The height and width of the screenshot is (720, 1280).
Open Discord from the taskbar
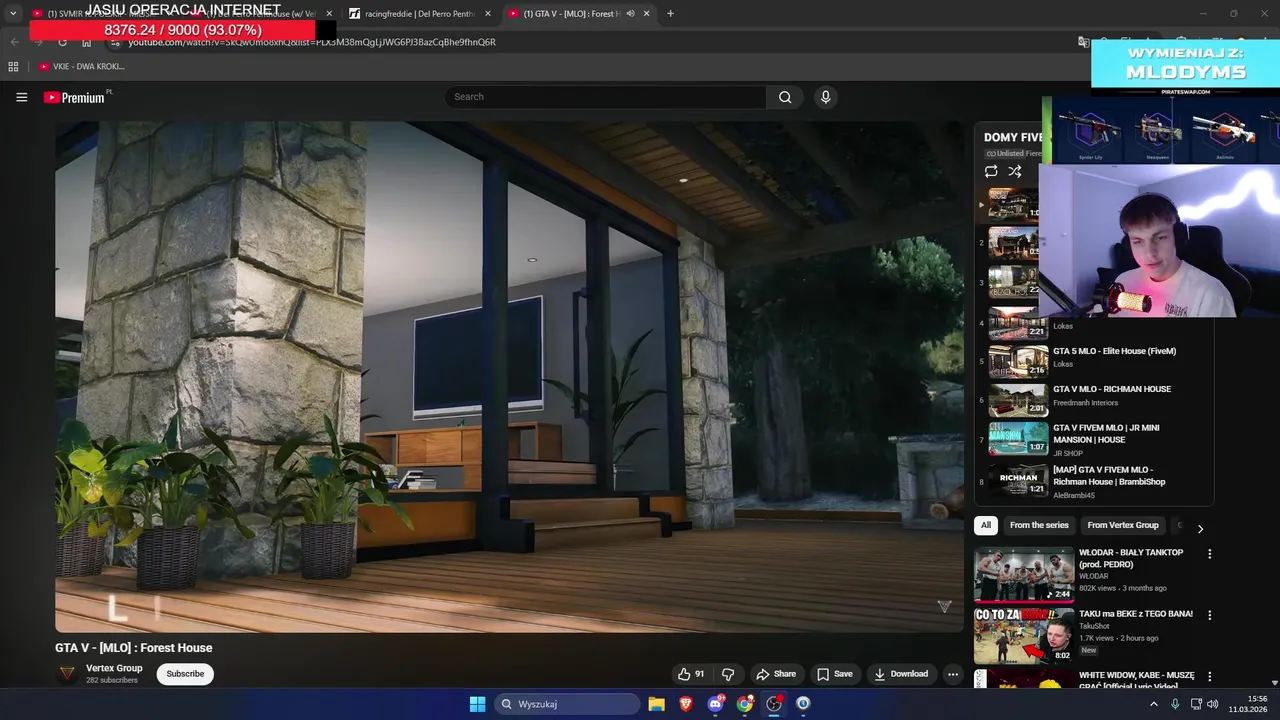click(x=715, y=704)
